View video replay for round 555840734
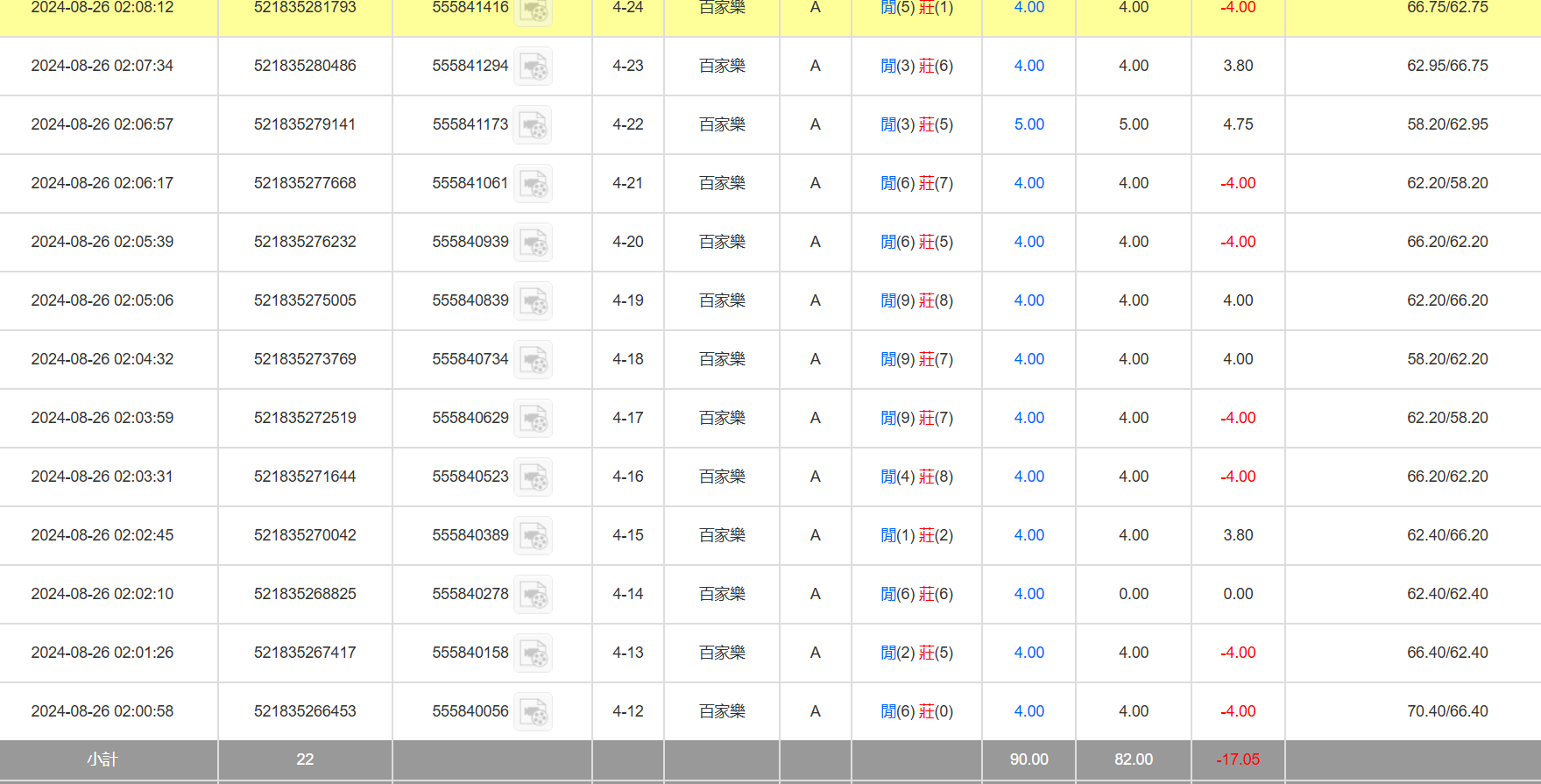Screen dimensions: 1541x784 pos(533,360)
